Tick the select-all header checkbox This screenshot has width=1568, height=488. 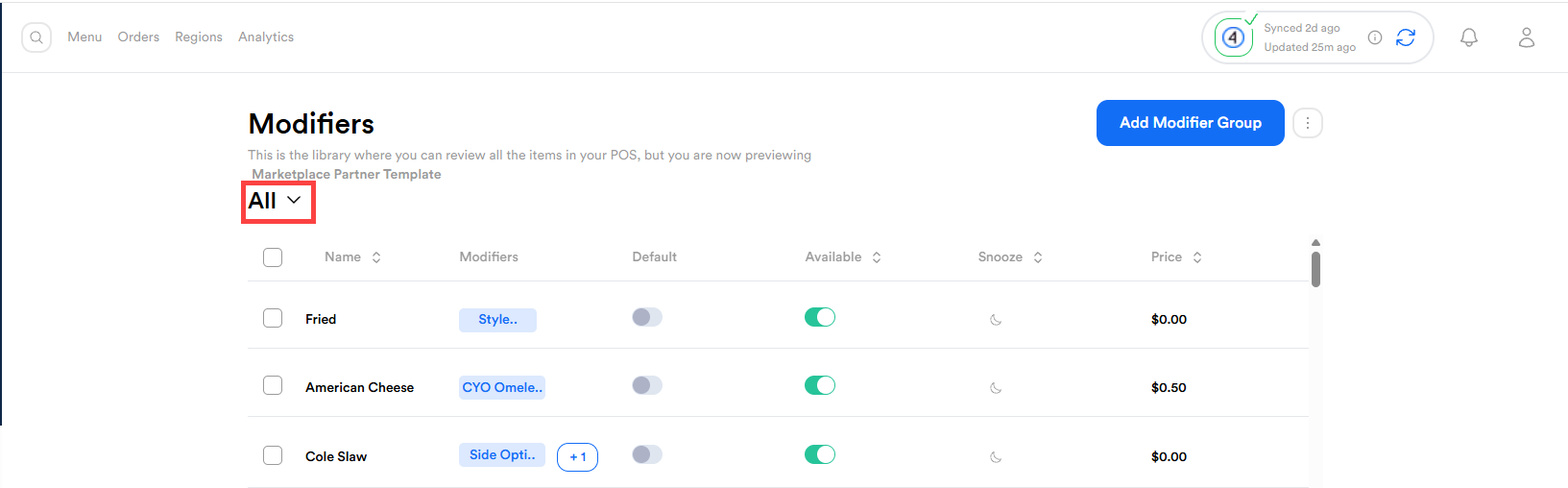(273, 257)
